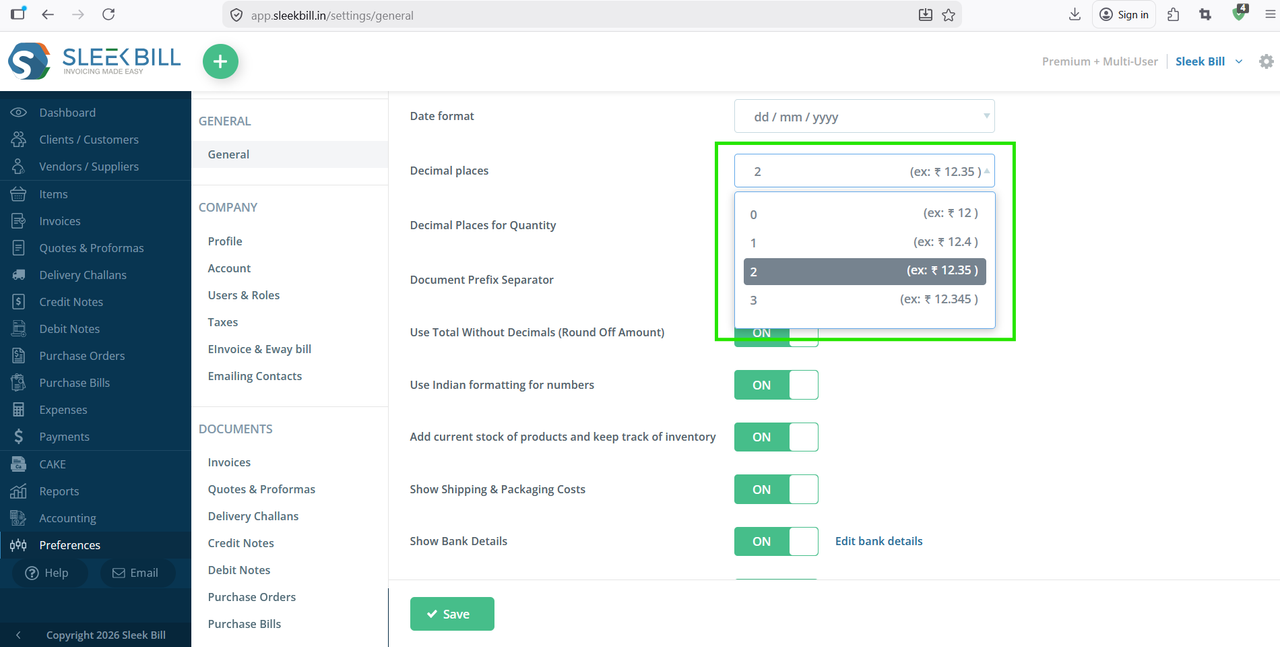
Task: Open Emailing Contacts settings
Action: pyautogui.click(x=255, y=376)
